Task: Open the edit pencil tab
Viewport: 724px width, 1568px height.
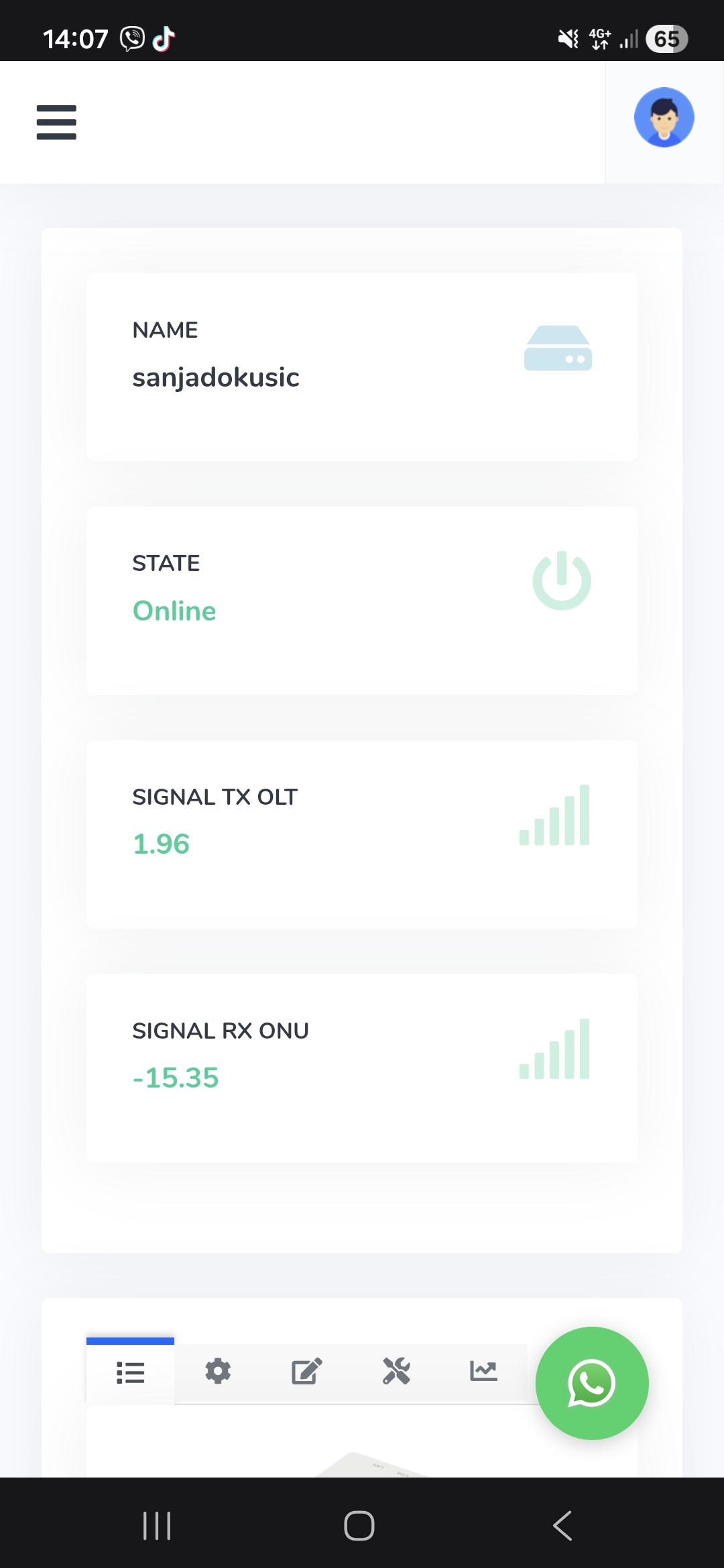Action: (306, 1371)
